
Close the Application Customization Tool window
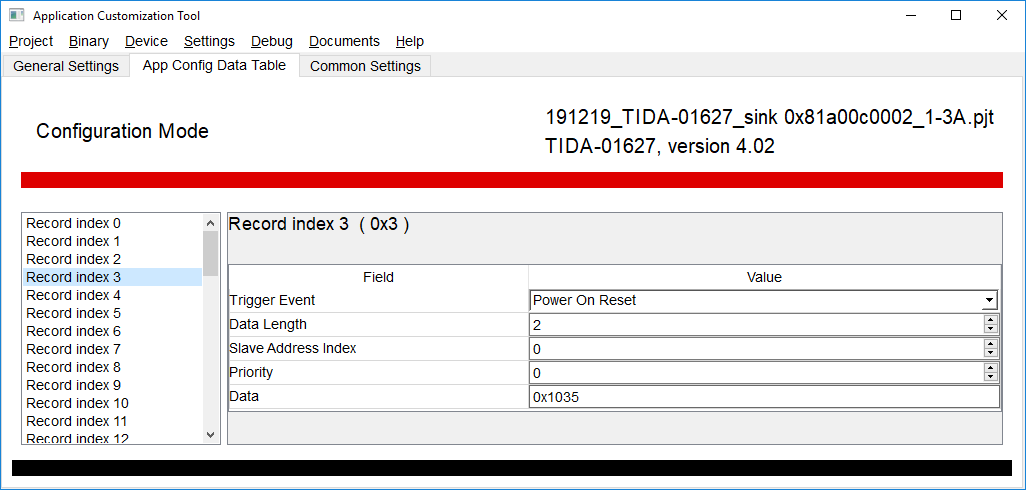pos(1001,16)
